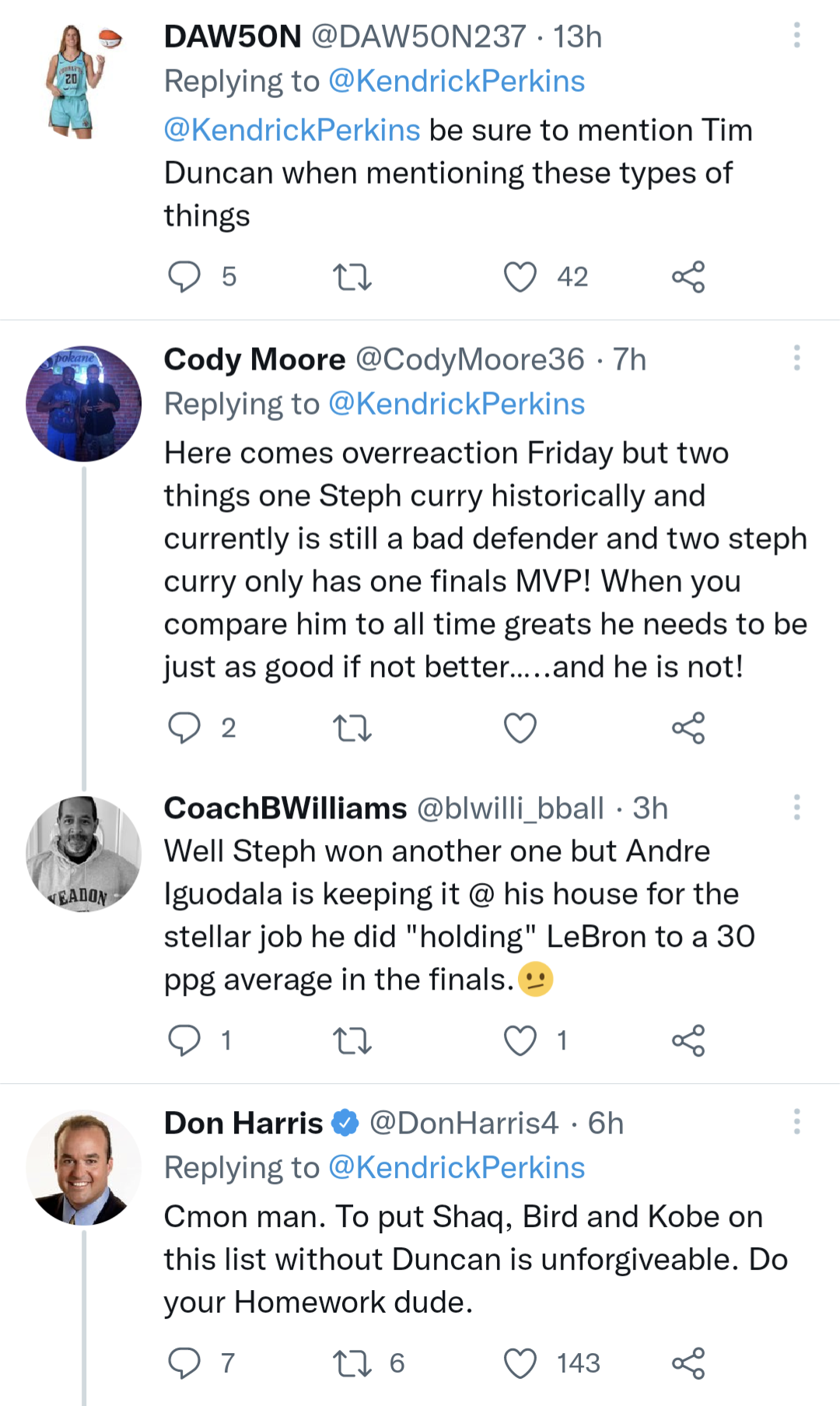Viewport: 840px width, 1406px height.
Task: Open more options on Cody Moore's tweet
Action: coord(796,359)
